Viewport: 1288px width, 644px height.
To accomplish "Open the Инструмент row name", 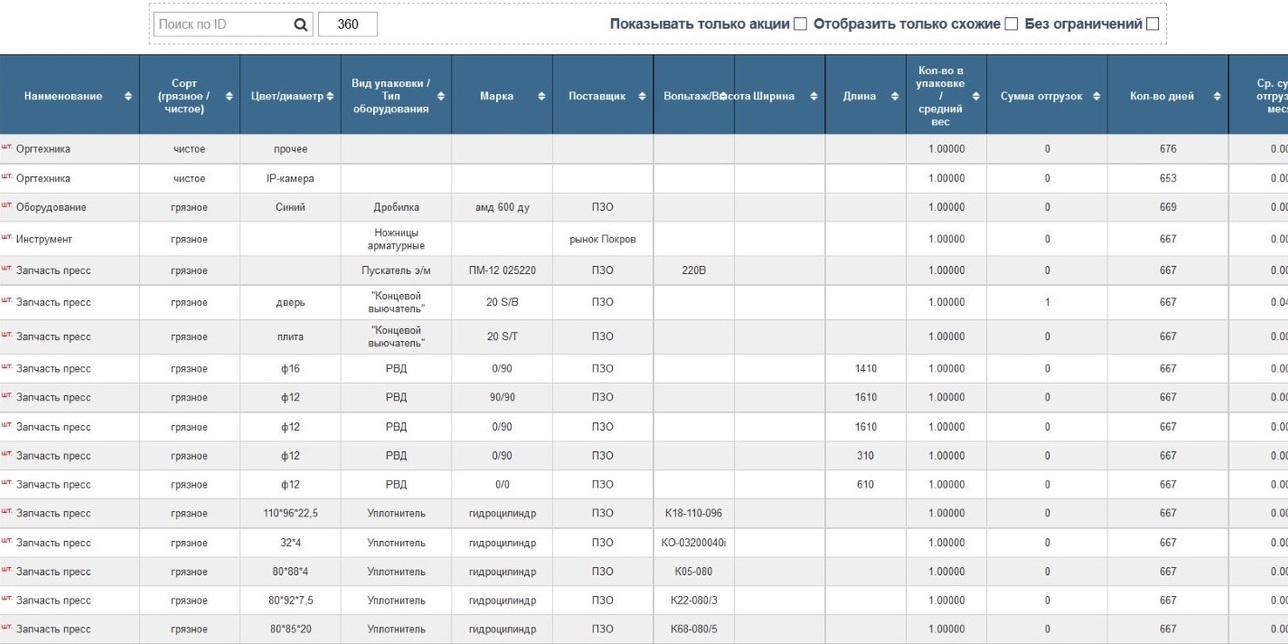I will 44,239.
